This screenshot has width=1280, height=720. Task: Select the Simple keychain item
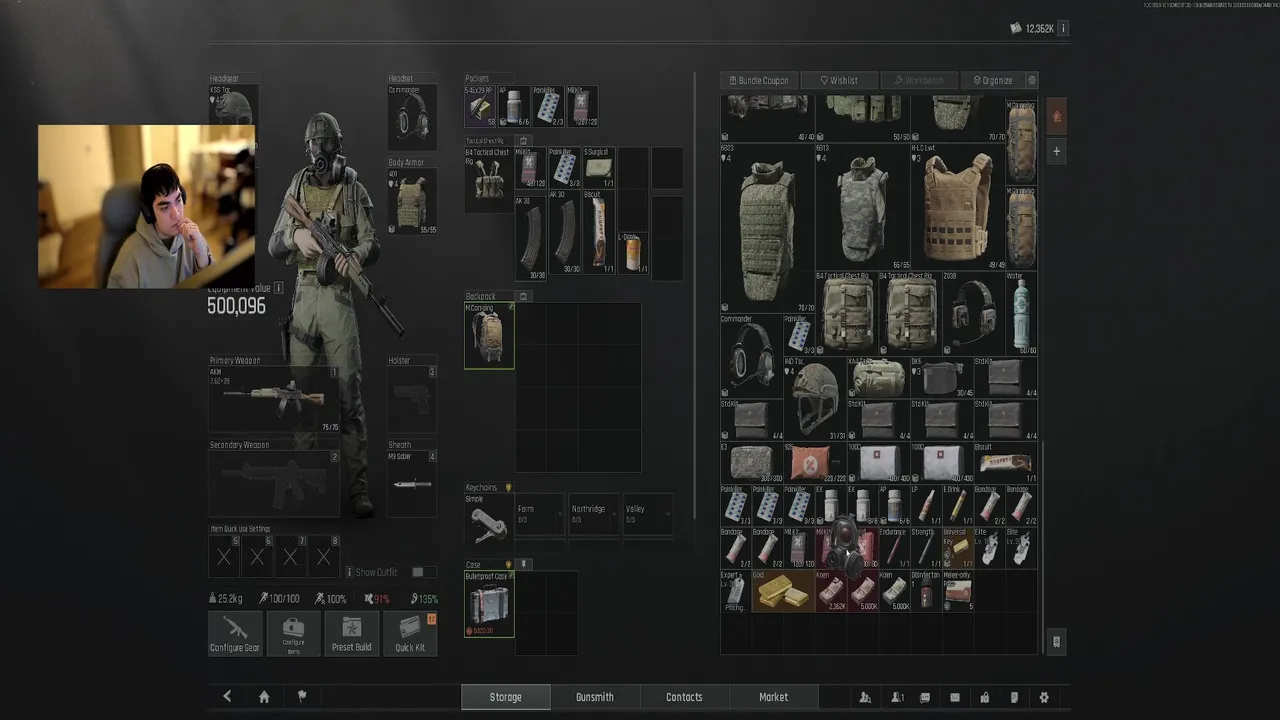(489, 520)
